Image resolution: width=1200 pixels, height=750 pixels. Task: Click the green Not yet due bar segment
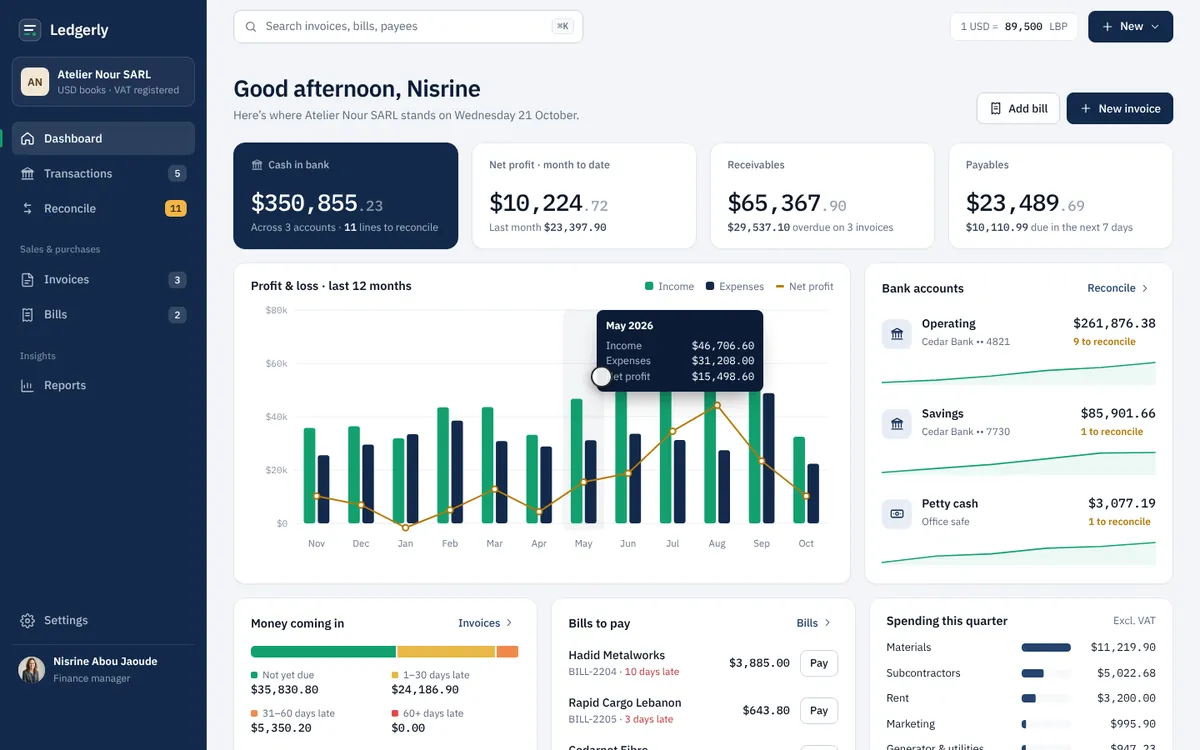click(x=323, y=652)
